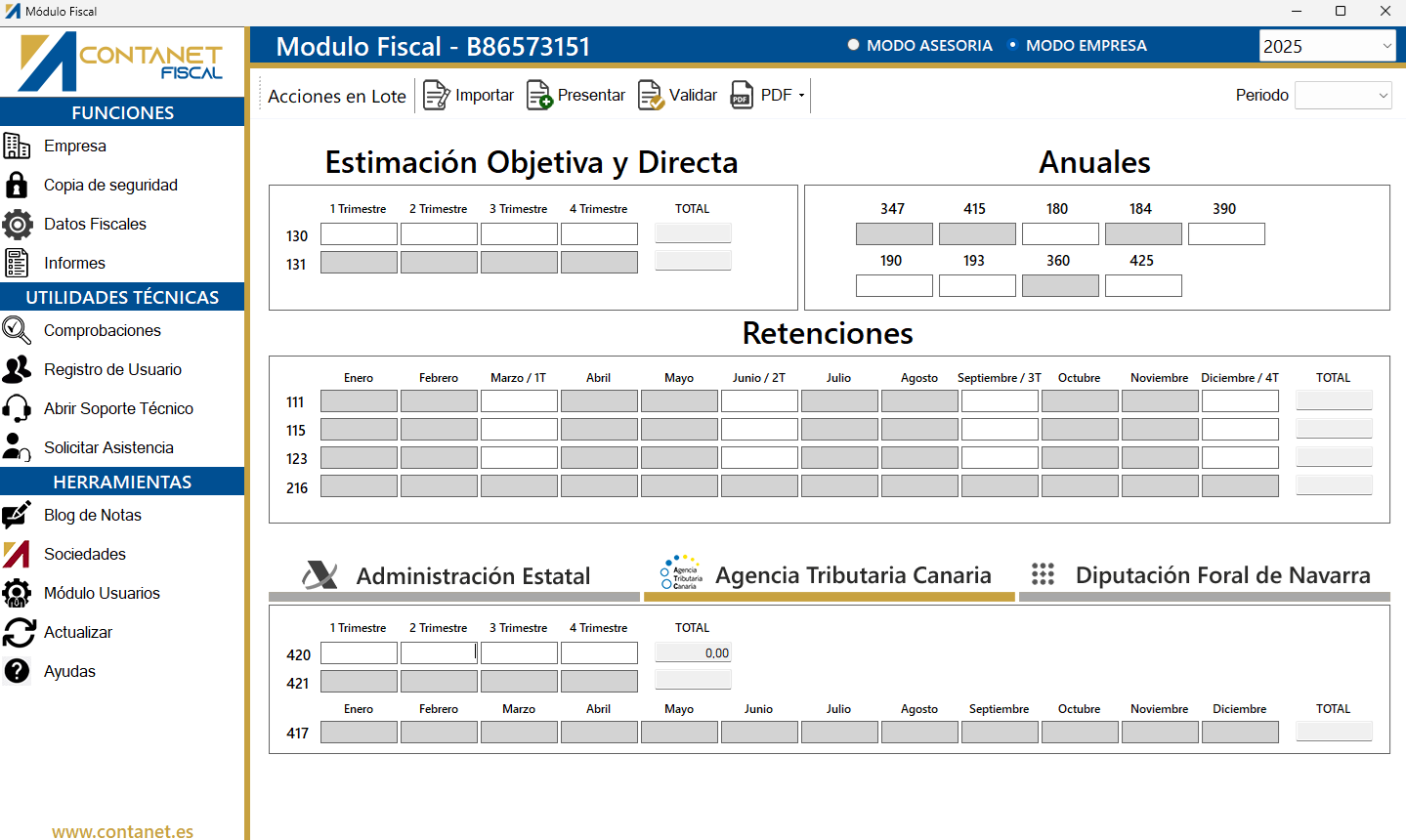
Task: Click the Retenciones heading
Action: [x=828, y=333]
